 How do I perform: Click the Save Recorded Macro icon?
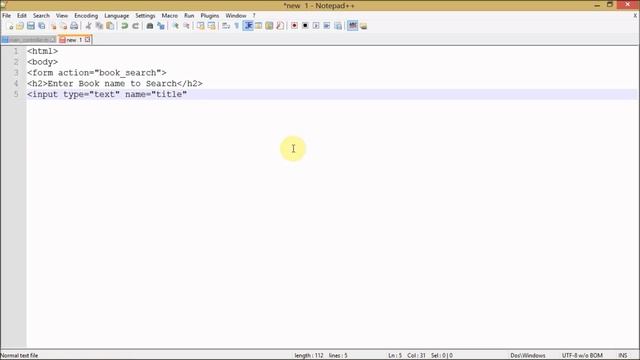point(338,26)
